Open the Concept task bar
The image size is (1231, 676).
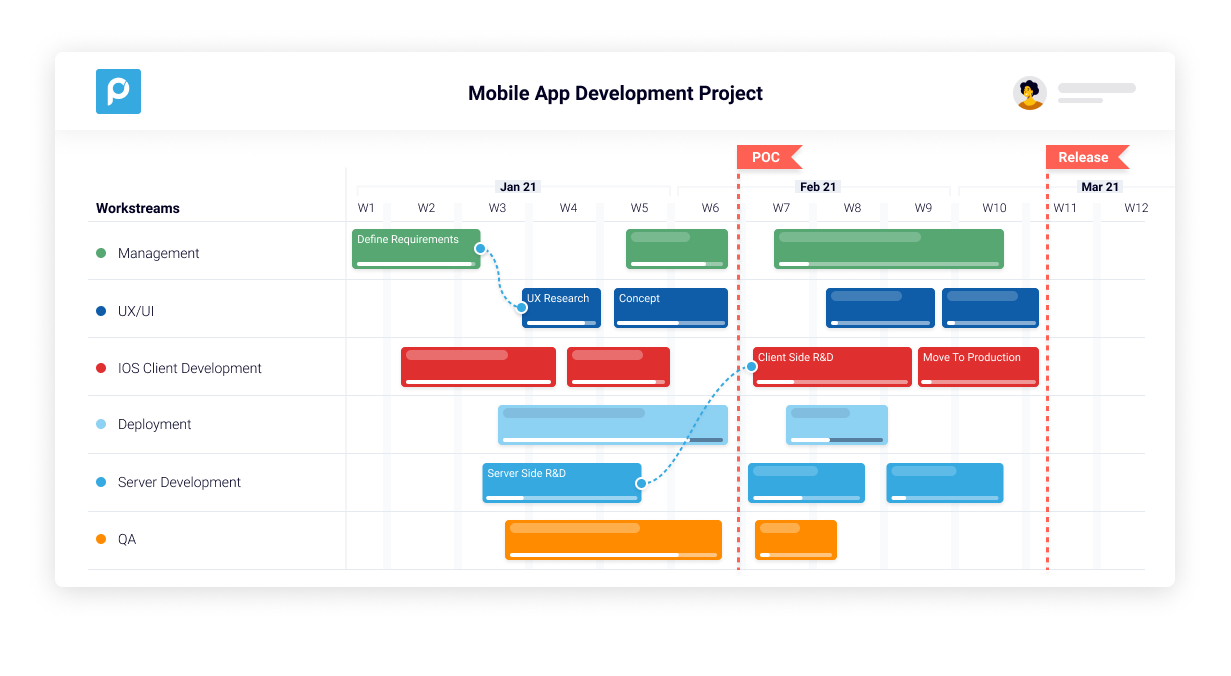[671, 308]
